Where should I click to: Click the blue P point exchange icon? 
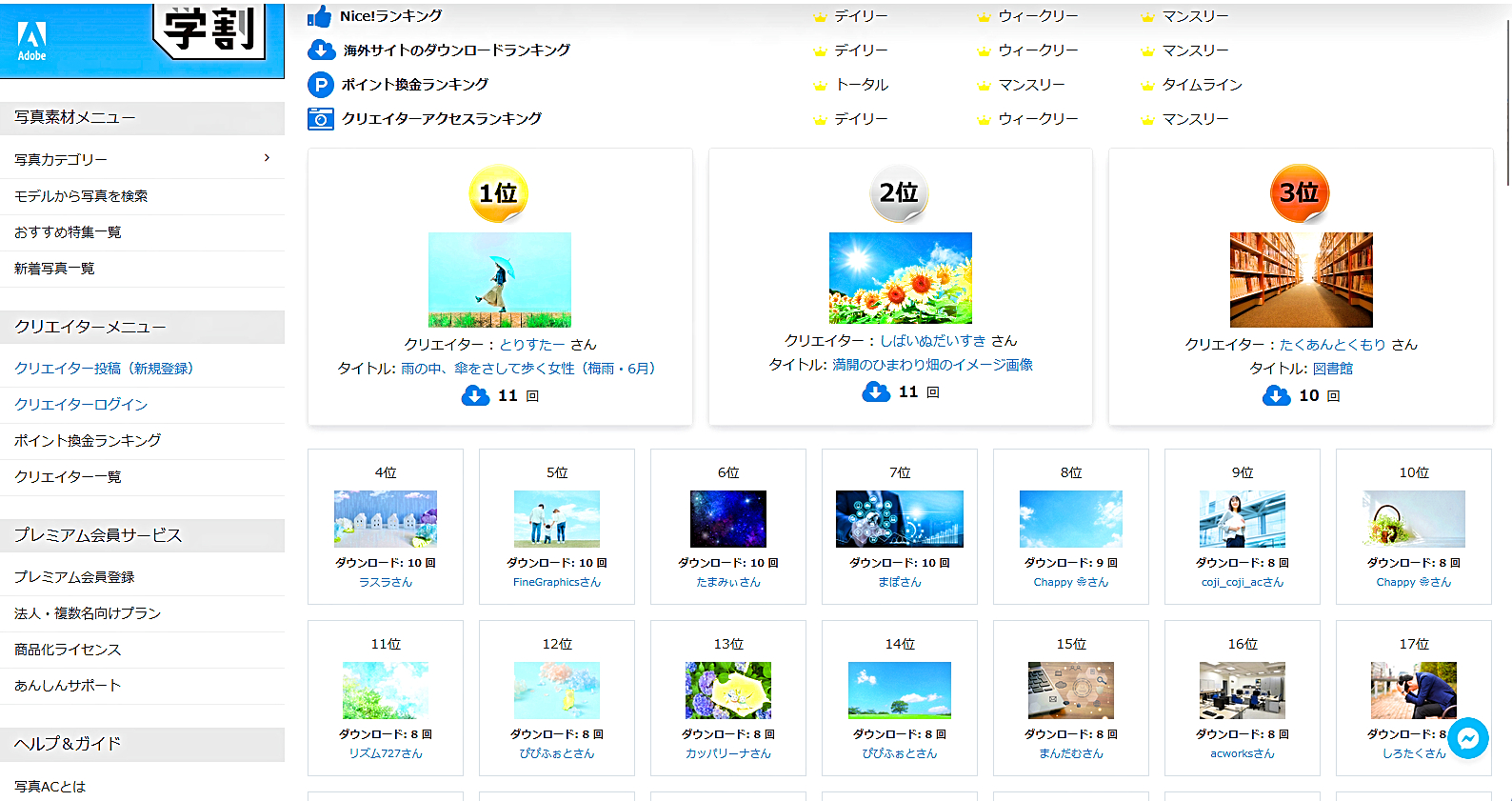pos(321,85)
